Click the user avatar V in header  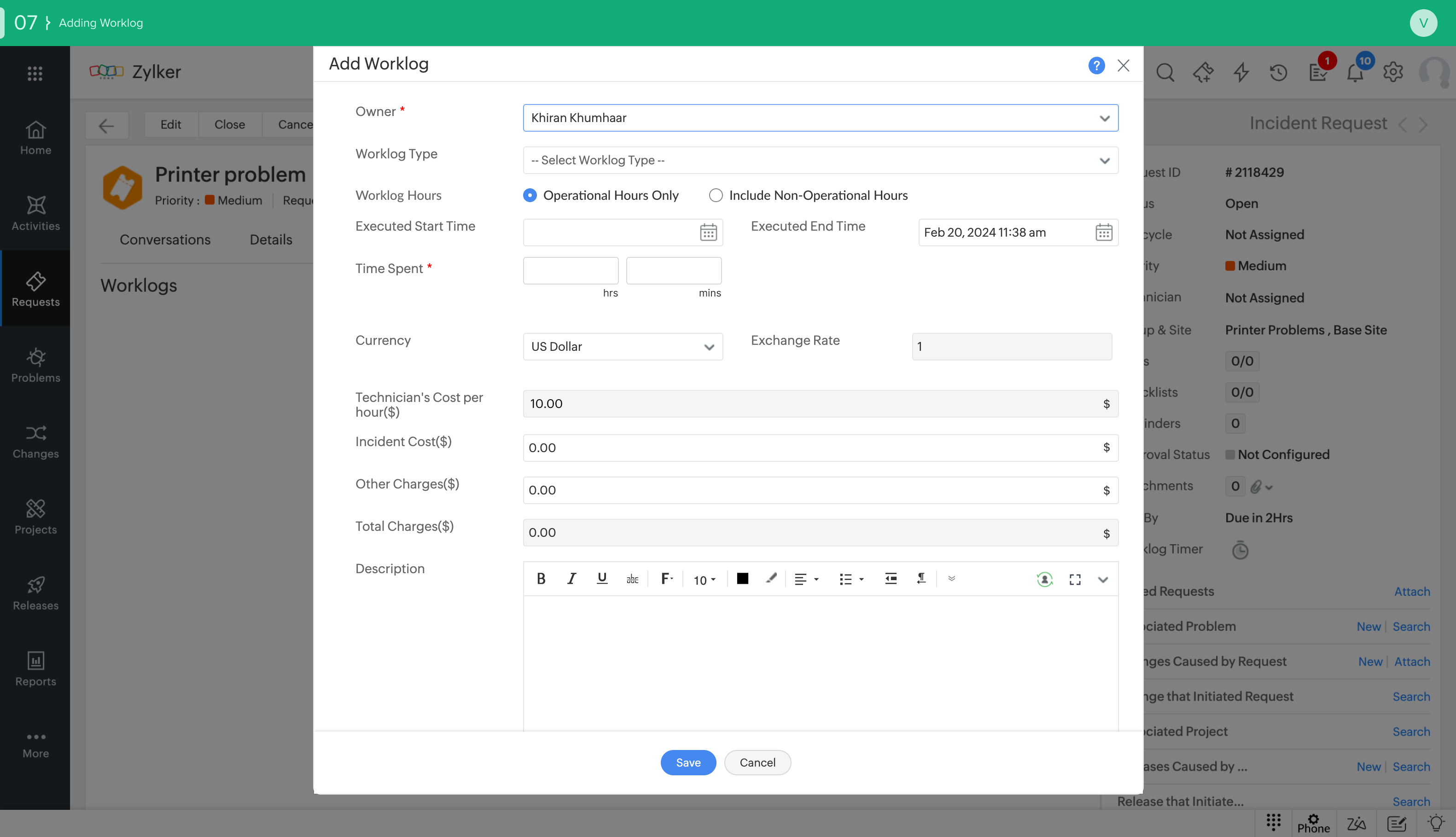click(x=1423, y=23)
